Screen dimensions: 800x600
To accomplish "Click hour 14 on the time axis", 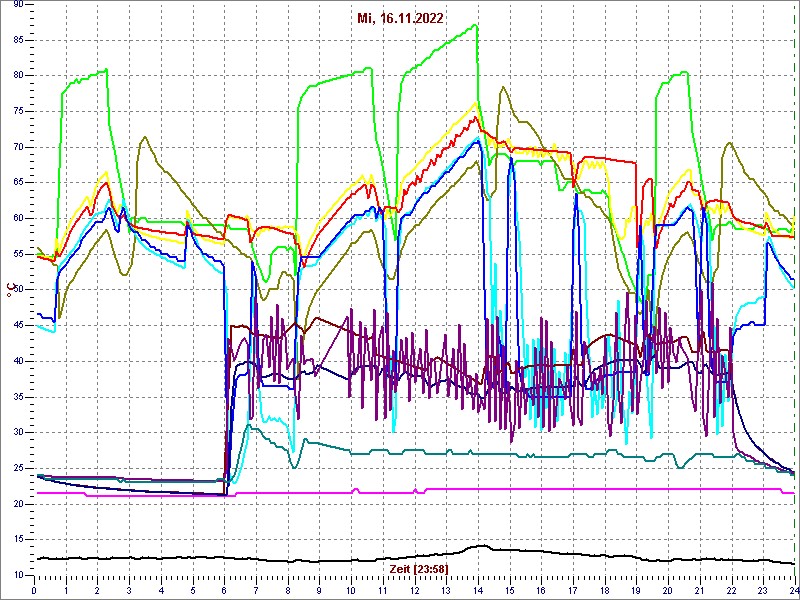I will pos(478,591).
